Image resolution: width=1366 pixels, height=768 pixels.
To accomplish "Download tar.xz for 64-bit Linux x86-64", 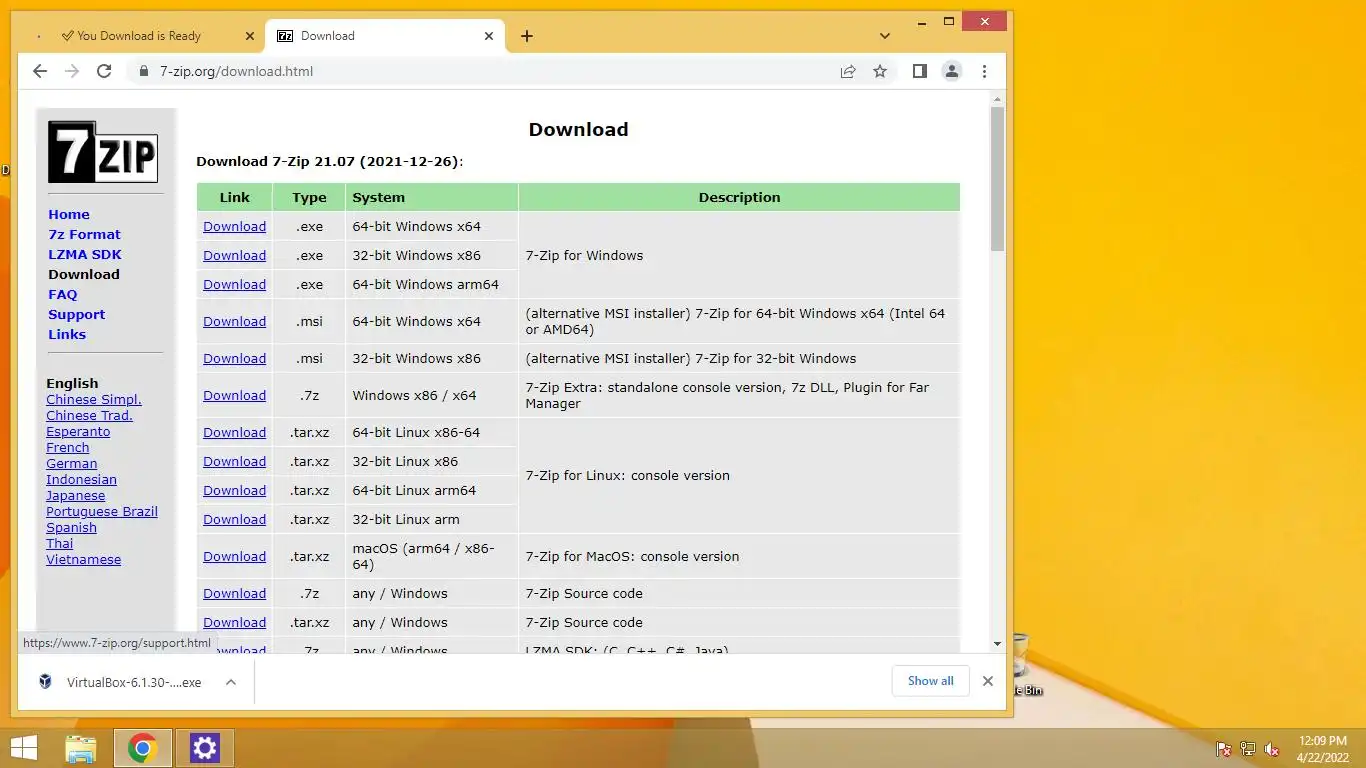I will click(234, 432).
